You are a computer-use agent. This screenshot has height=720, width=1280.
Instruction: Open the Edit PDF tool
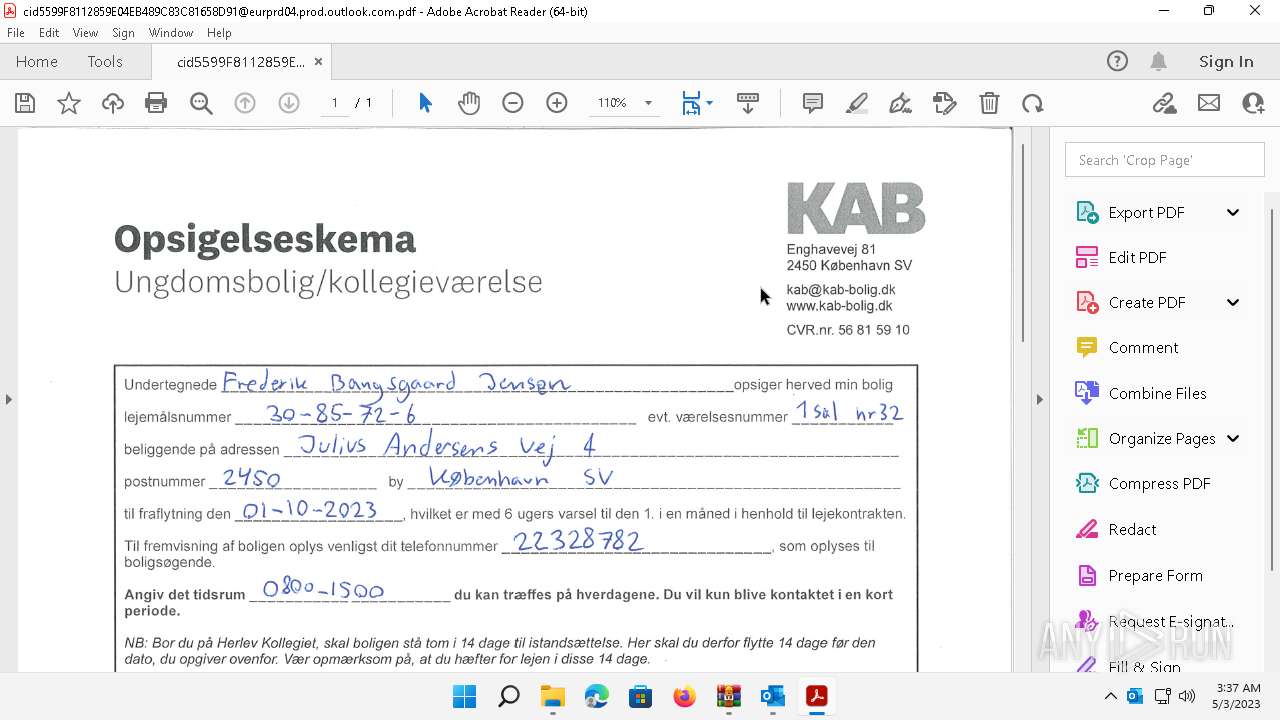coord(1137,257)
